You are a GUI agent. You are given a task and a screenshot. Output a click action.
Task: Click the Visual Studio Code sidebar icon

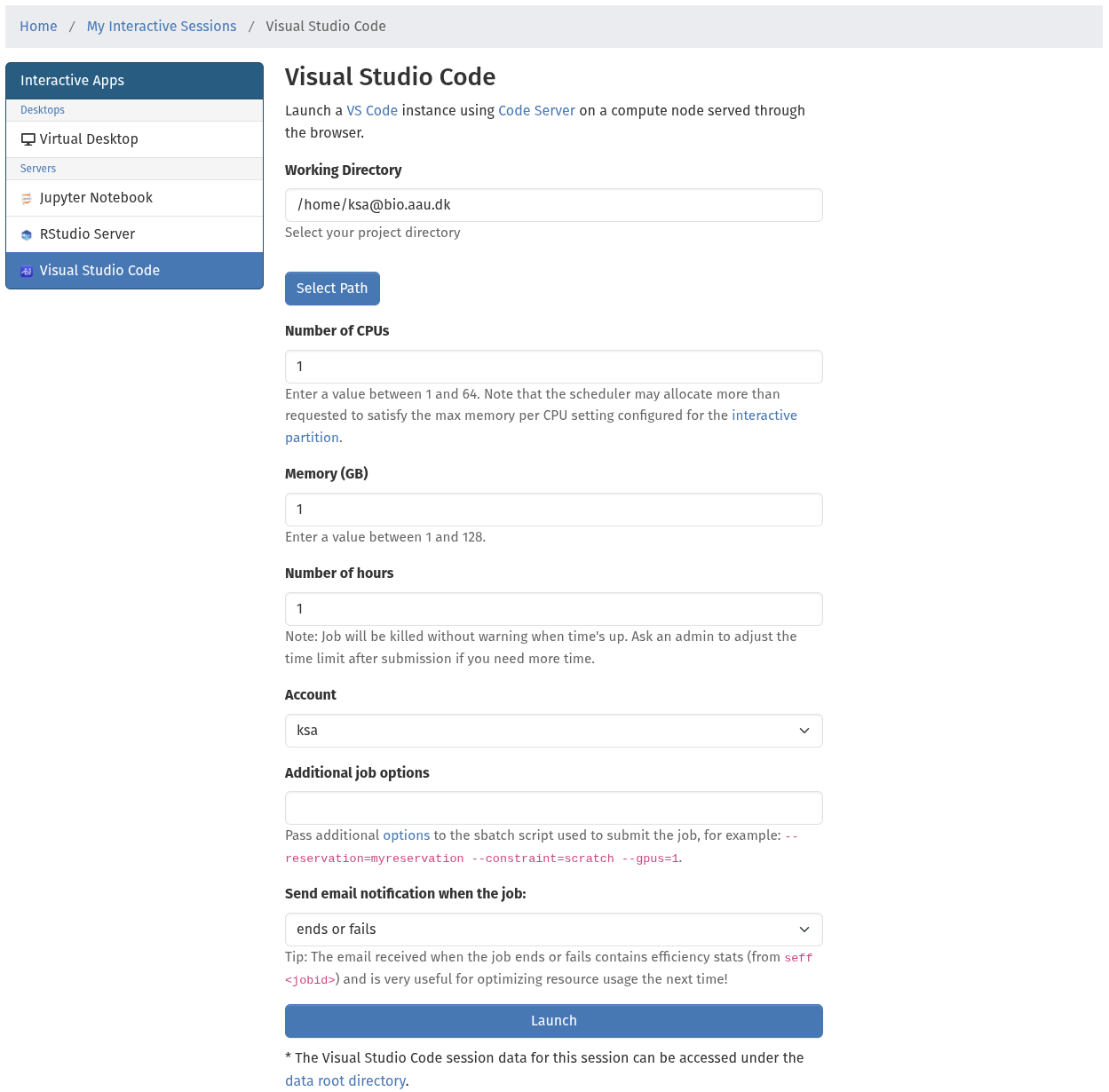[27, 272]
